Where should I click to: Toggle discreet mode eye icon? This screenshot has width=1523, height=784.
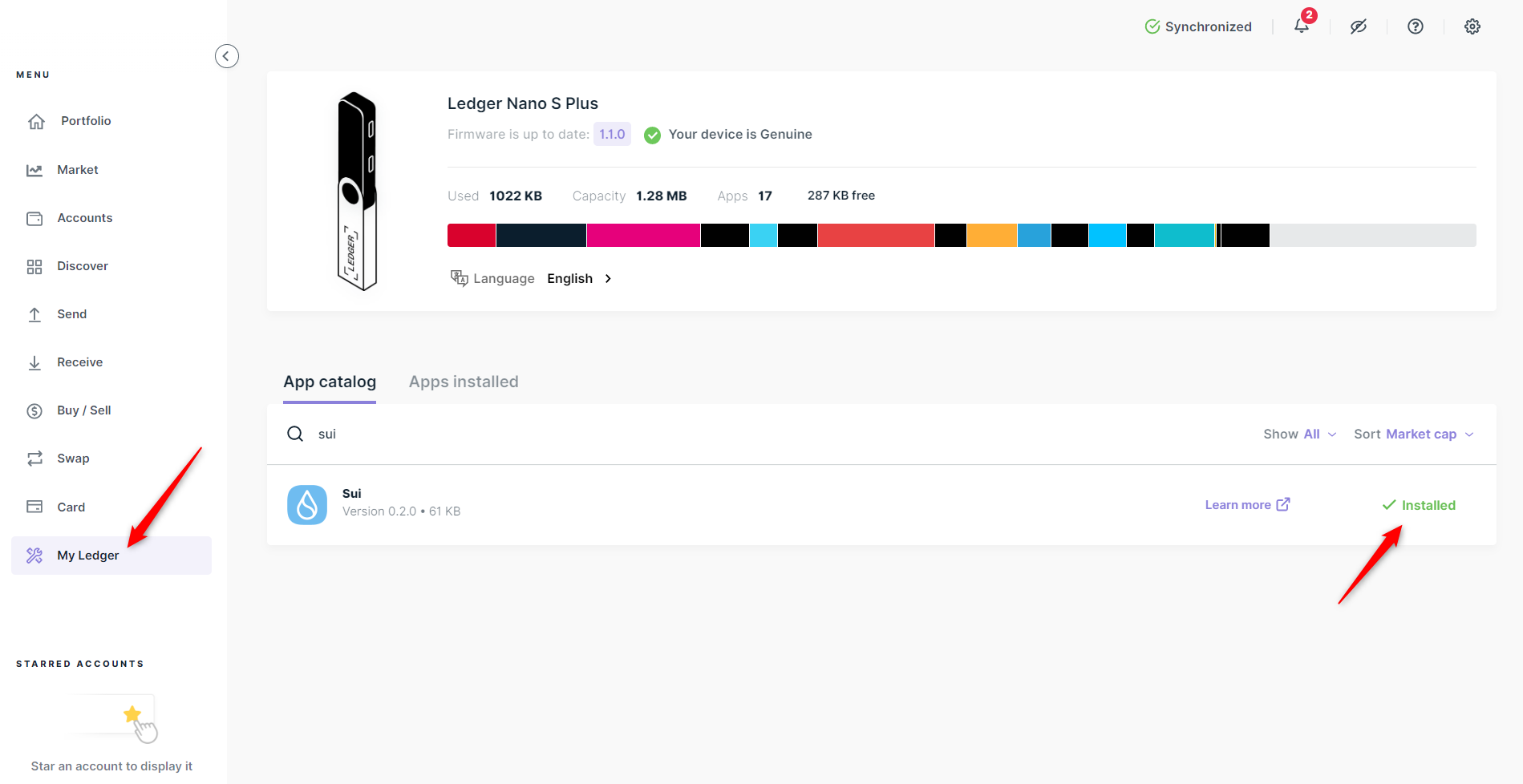coord(1359,26)
